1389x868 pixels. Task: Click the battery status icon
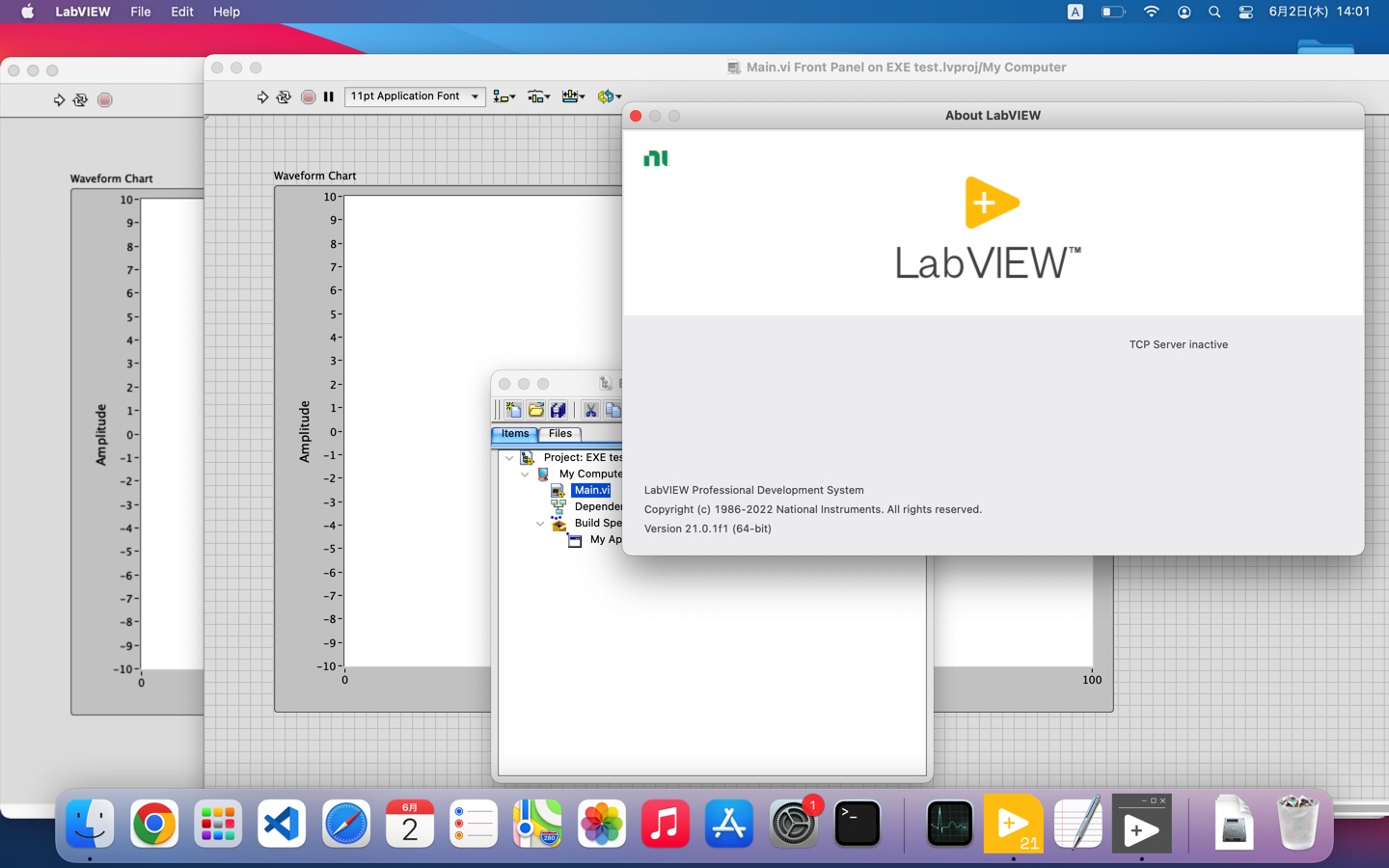point(1113,12)
